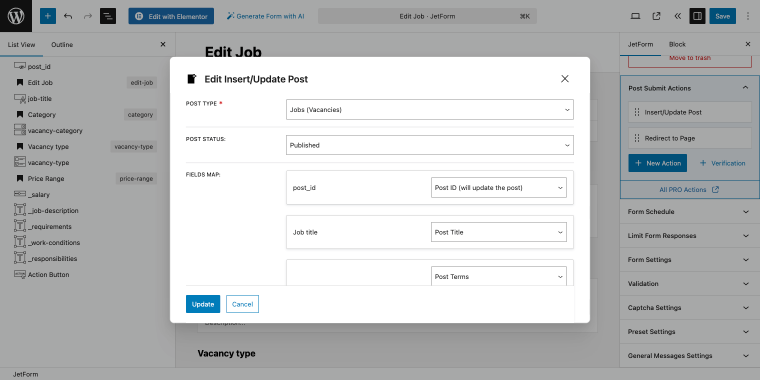Expand the Captcha Settings panel

click(689, 308)
